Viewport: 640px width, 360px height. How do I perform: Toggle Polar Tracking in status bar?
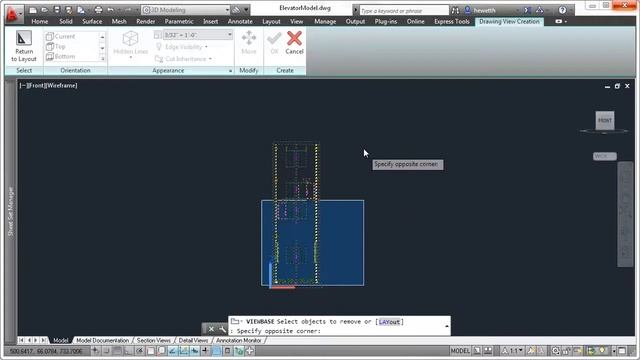(140, 351)
